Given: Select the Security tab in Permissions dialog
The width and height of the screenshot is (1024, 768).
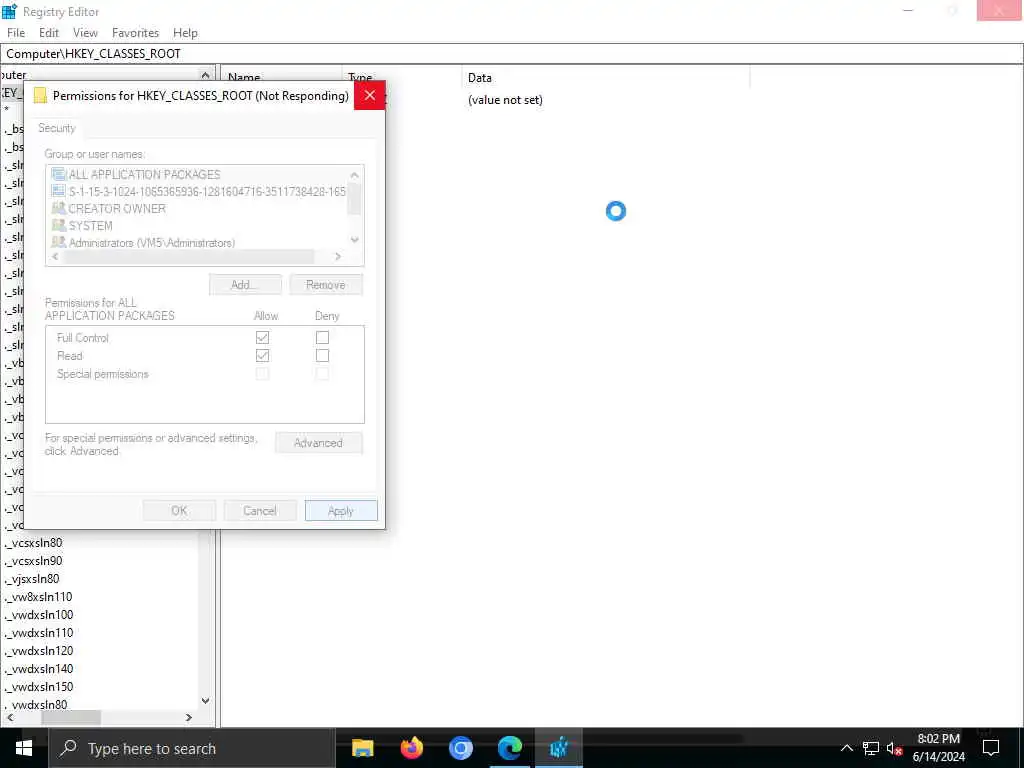Looking at the screenshot, I should (x=57, y=128).
